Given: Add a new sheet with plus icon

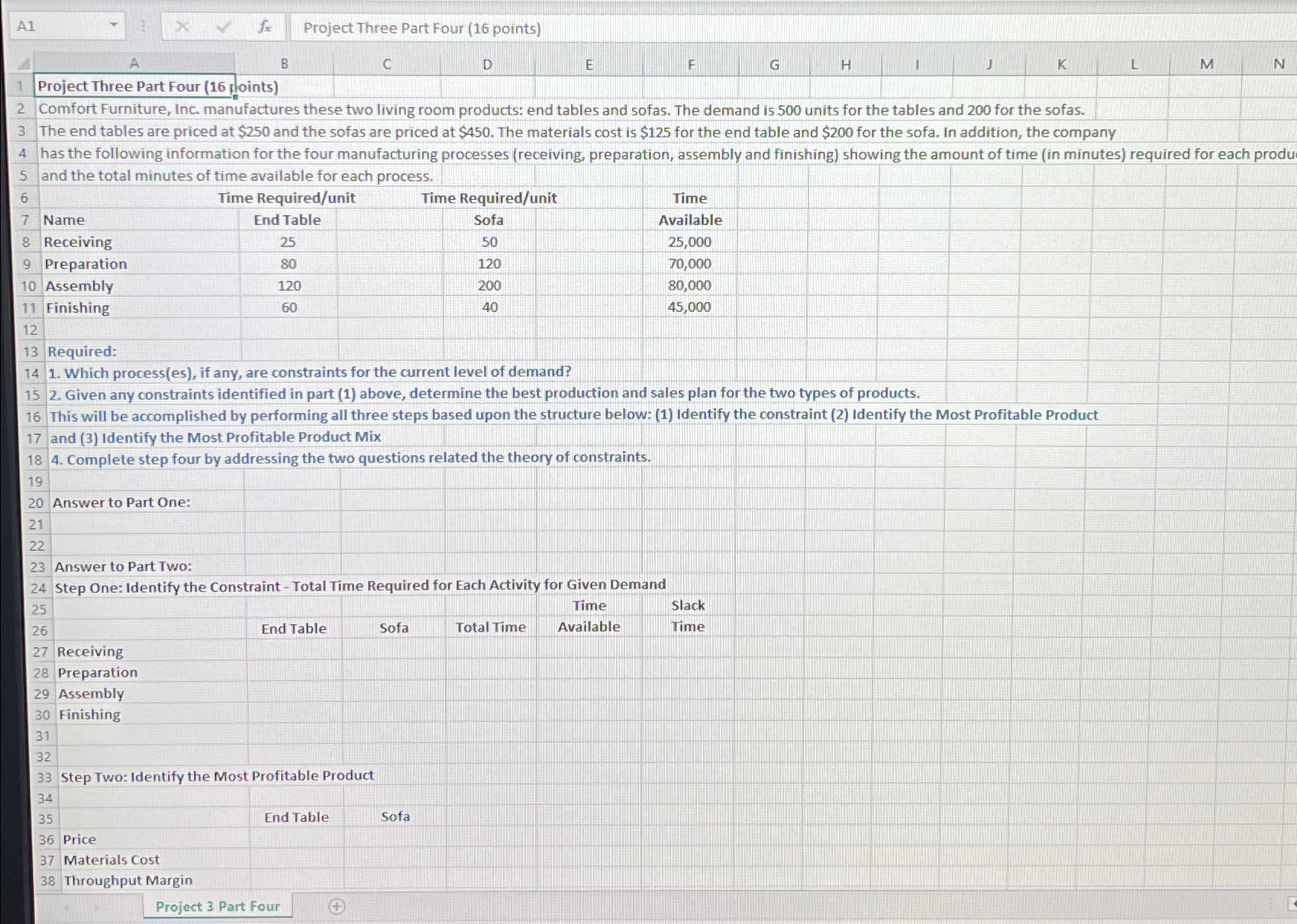Looking at the screenshot, I should (337, 906).
